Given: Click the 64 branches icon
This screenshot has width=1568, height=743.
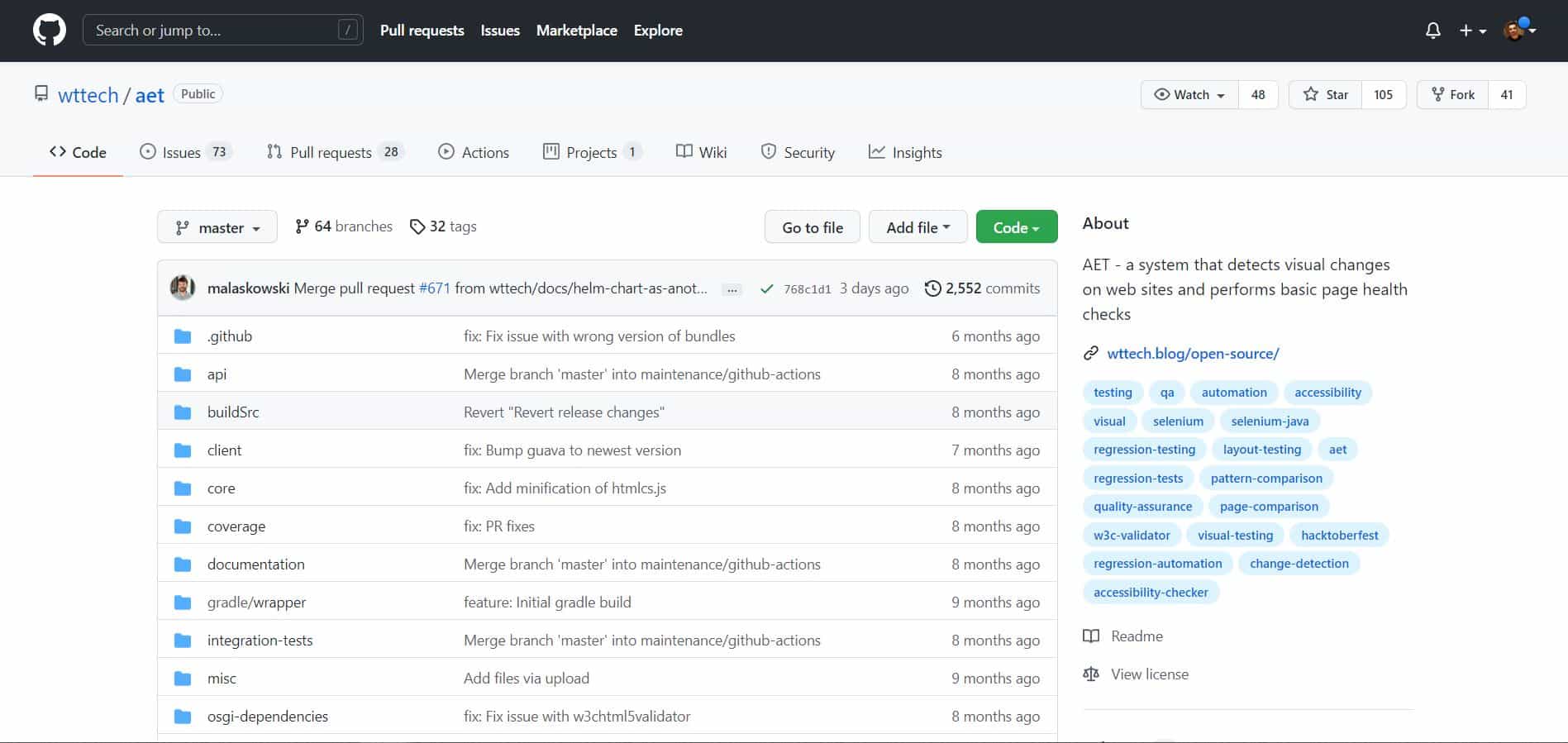Looking at the screenshot, I should click(302, 226).
